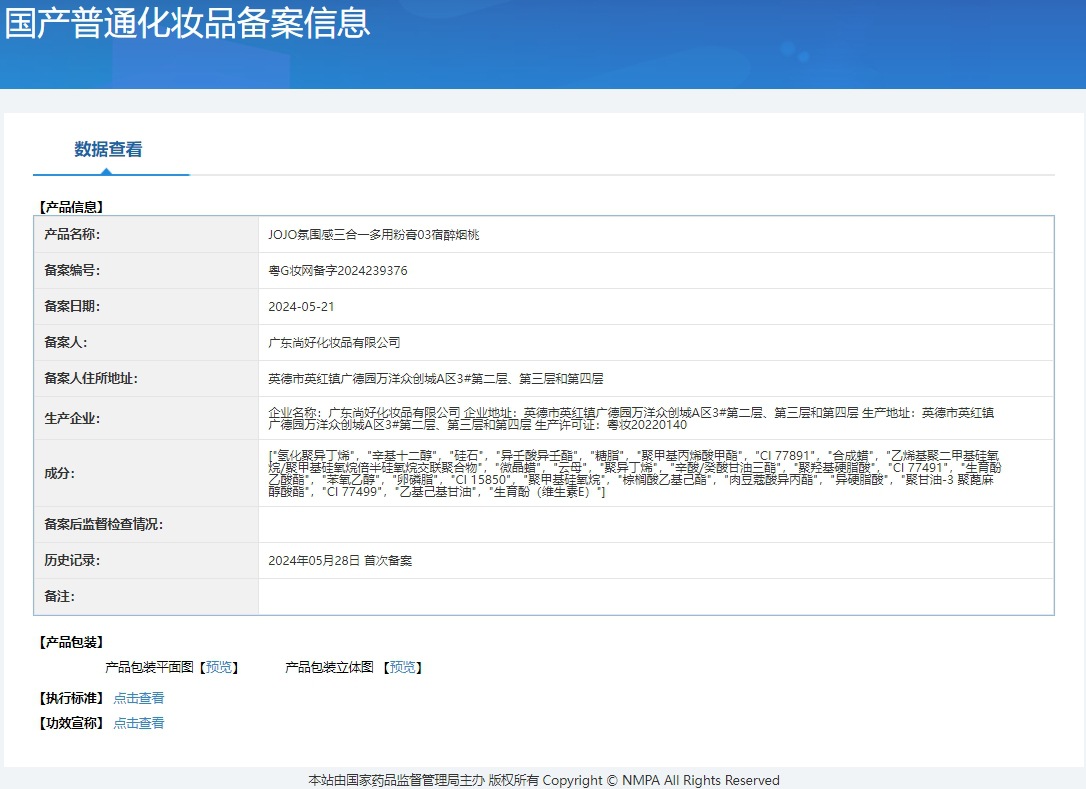Click the 产品名称 row label
This screenshot has height=789, width=1086.
point(72,234)
